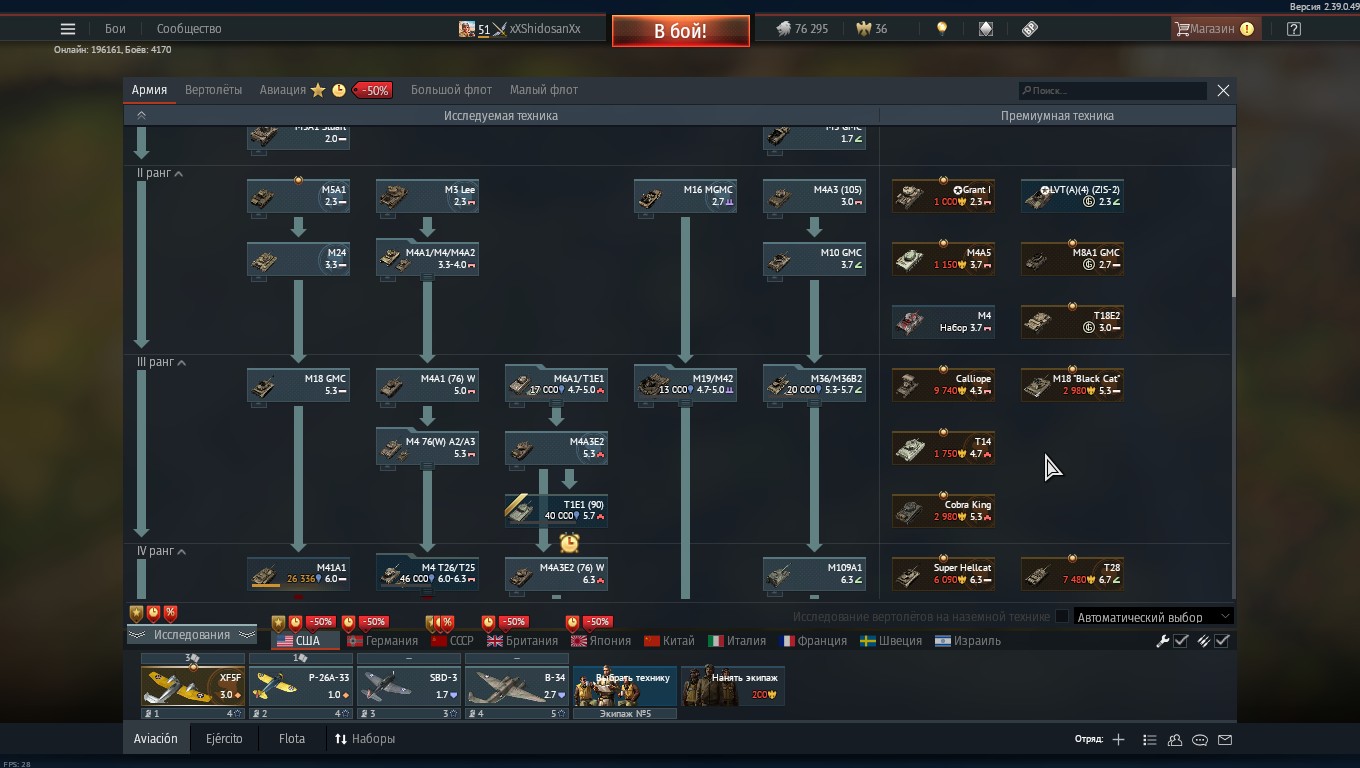Open the friends contacts icon
The width and height of the screenshot is (1360, 768).
point(1175,739)
